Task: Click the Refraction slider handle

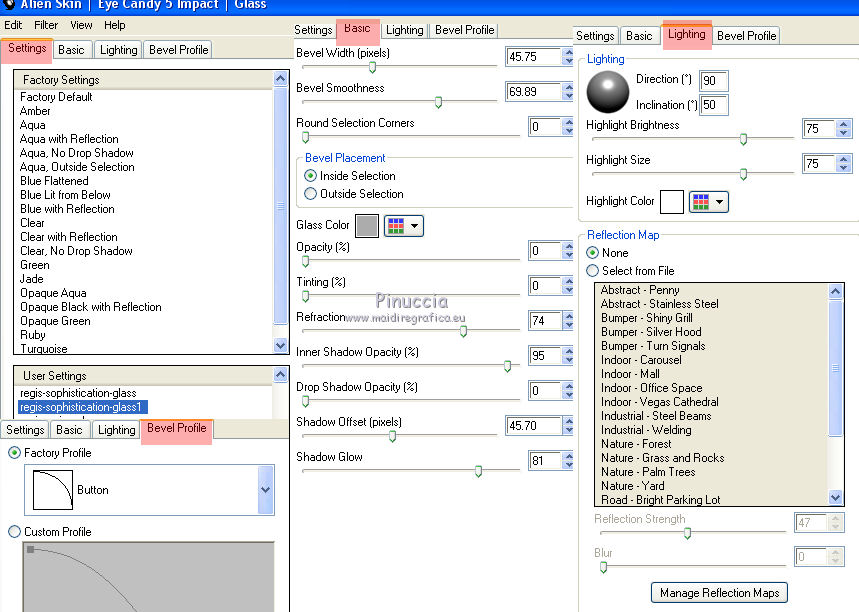Action: click(x=463, y=331)
